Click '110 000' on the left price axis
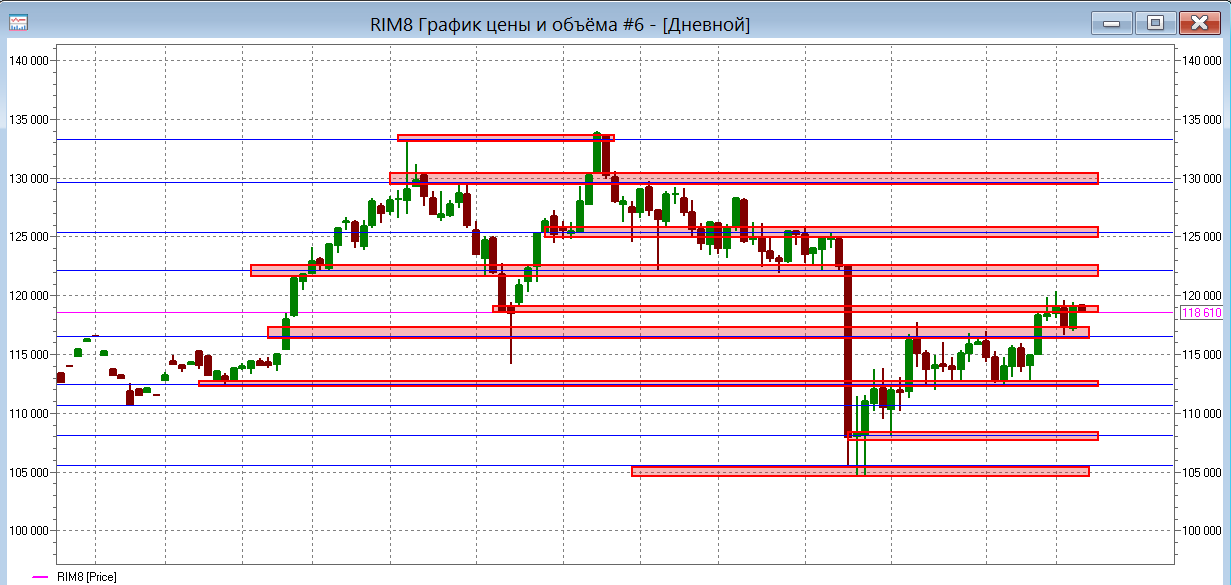1231x585 pixels. pos(28,413)
